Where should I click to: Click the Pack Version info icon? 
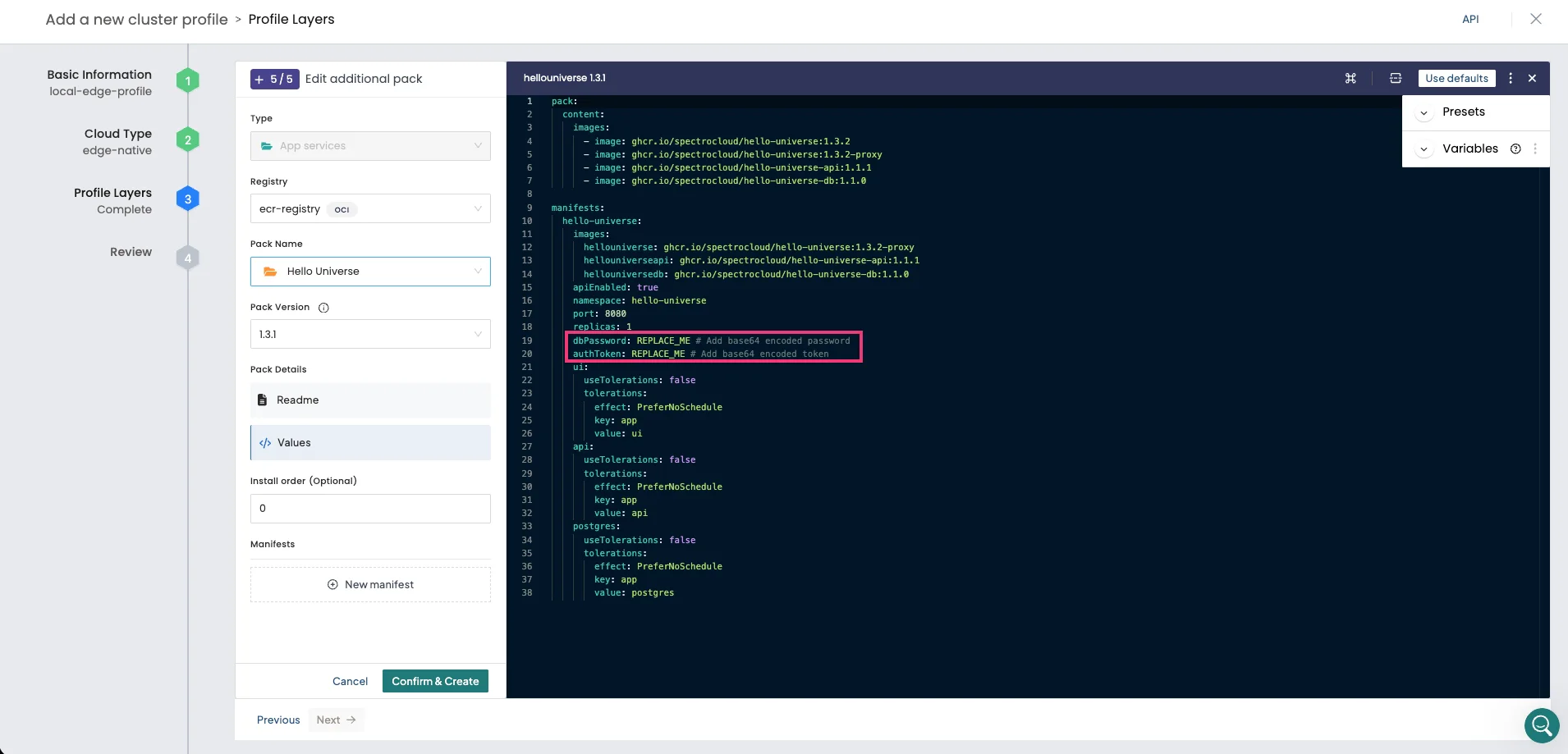[x=322, y=308]
